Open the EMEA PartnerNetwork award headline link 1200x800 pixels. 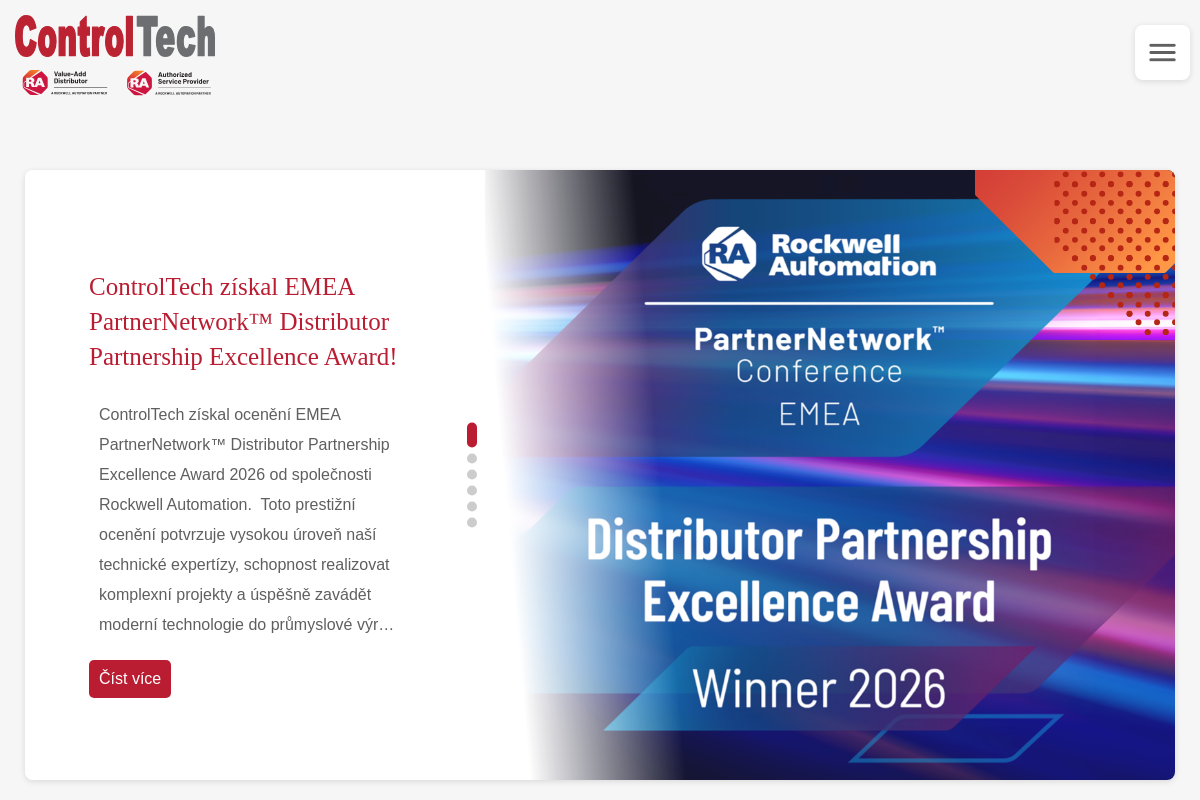(x=243, y=322)
